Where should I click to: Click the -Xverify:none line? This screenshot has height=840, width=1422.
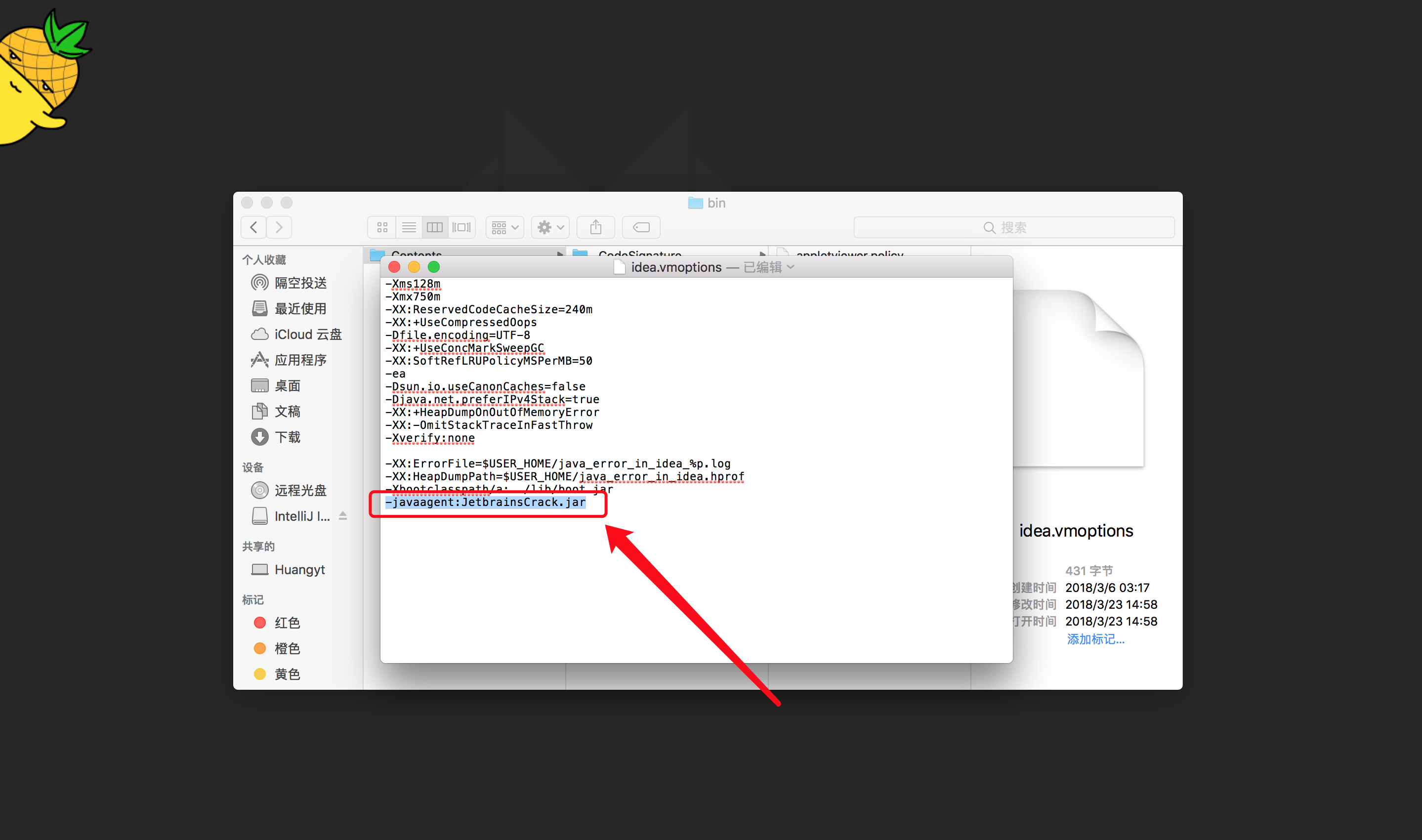click(x=430, y=438)
